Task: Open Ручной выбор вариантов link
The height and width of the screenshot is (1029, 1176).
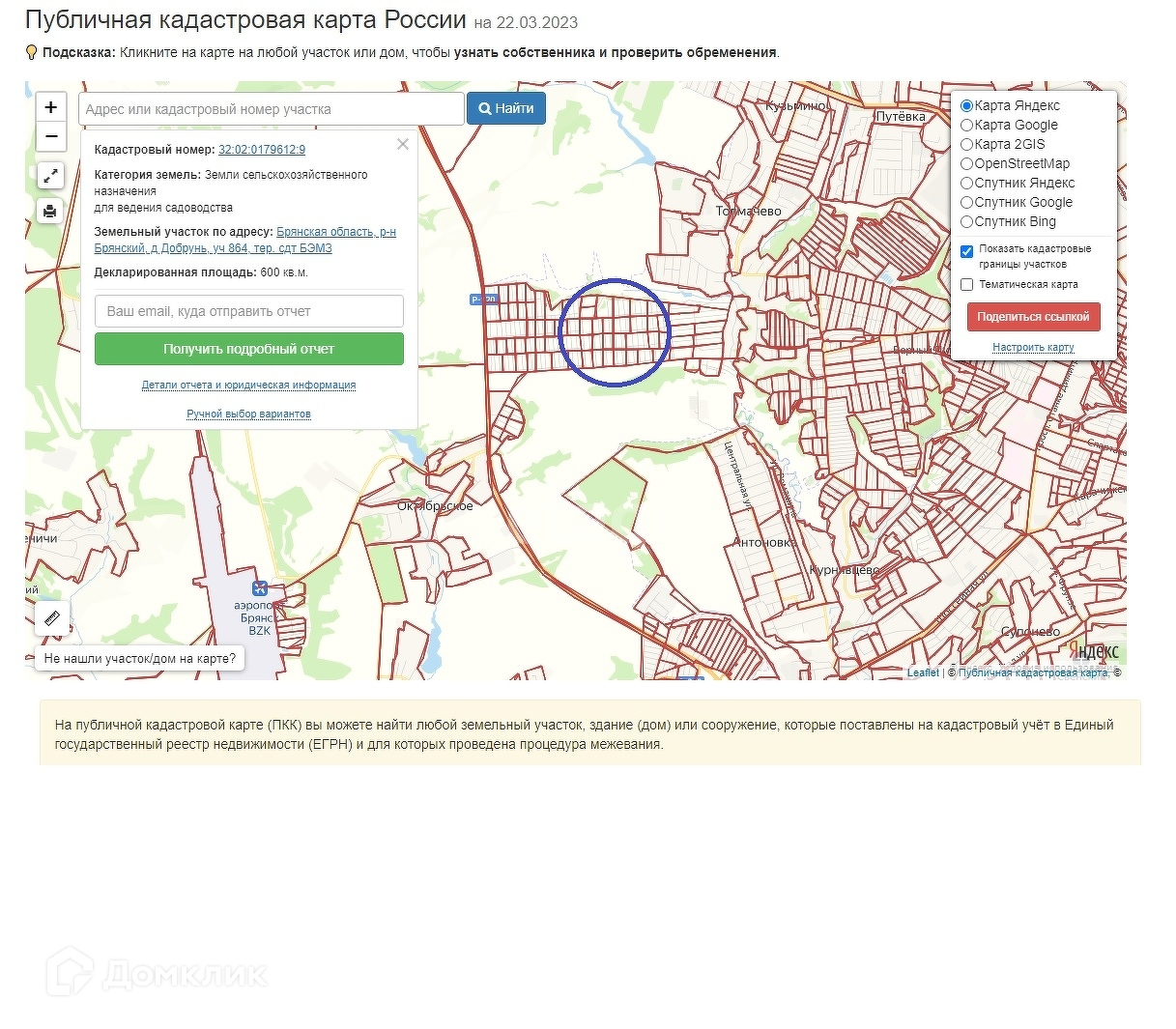Action: tap(248, 414)
